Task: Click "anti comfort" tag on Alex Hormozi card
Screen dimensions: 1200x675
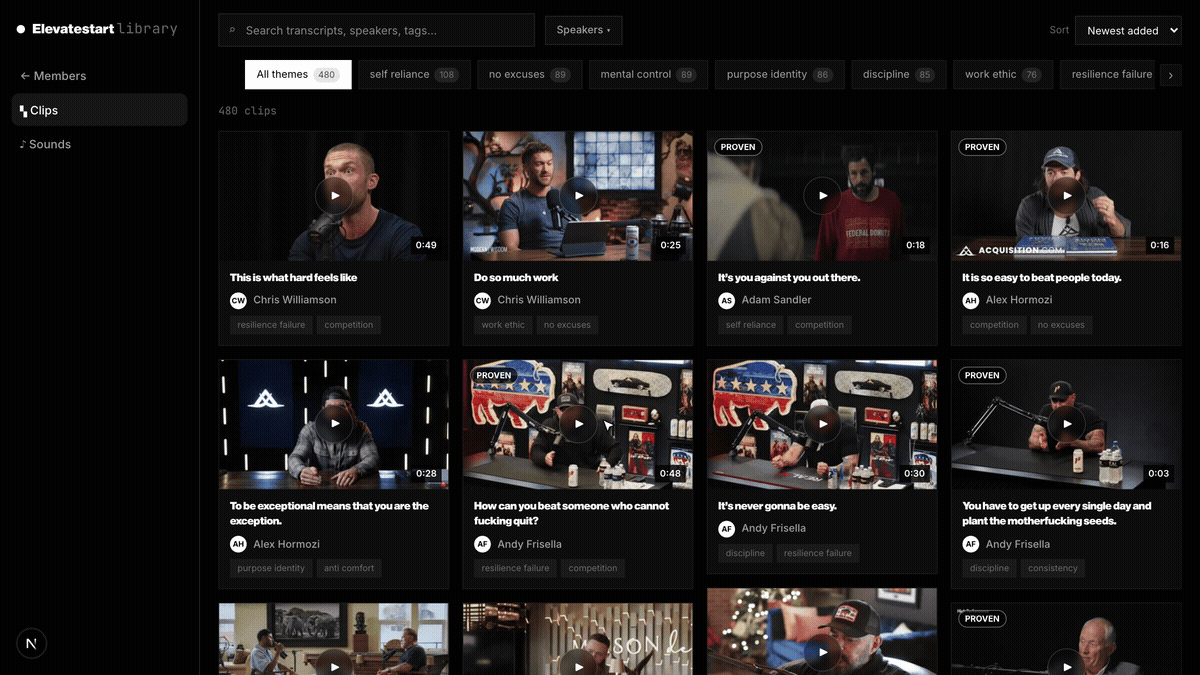Action: pos(349,568)
